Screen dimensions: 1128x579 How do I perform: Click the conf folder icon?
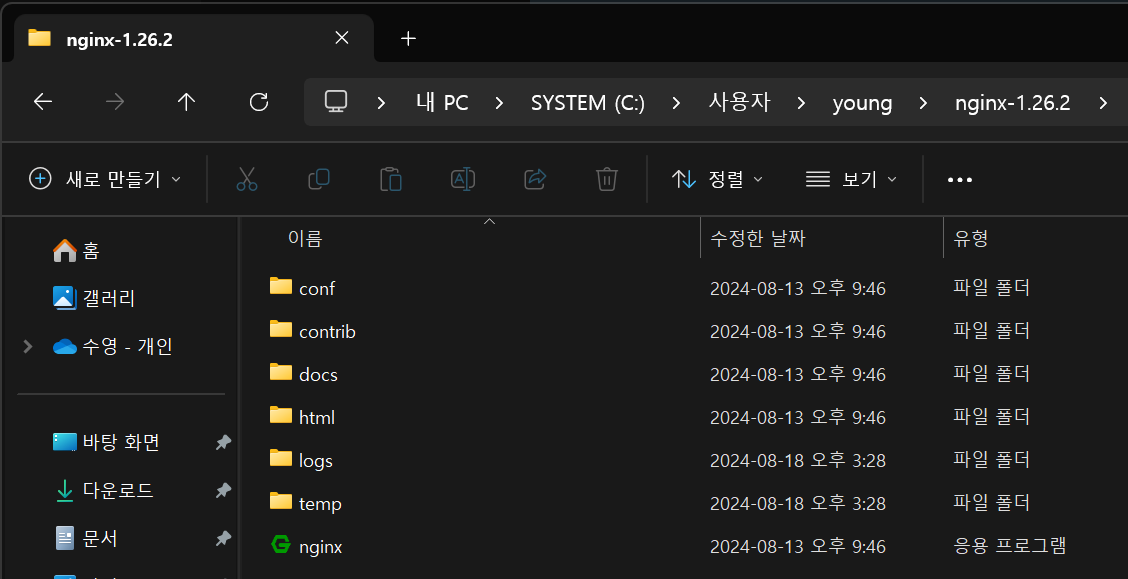pos(281,286)
